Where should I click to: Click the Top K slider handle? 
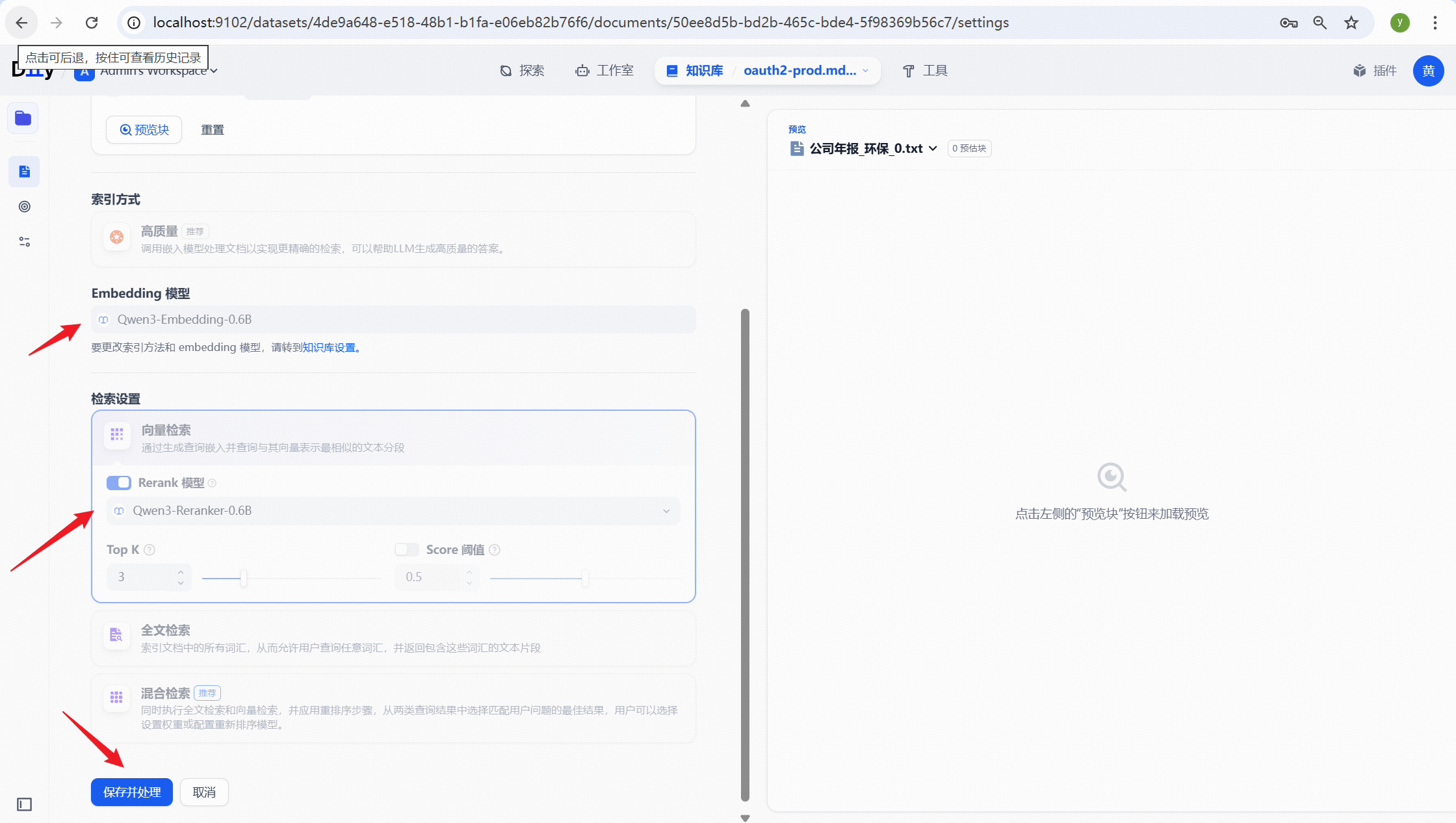tap(244, 577)
